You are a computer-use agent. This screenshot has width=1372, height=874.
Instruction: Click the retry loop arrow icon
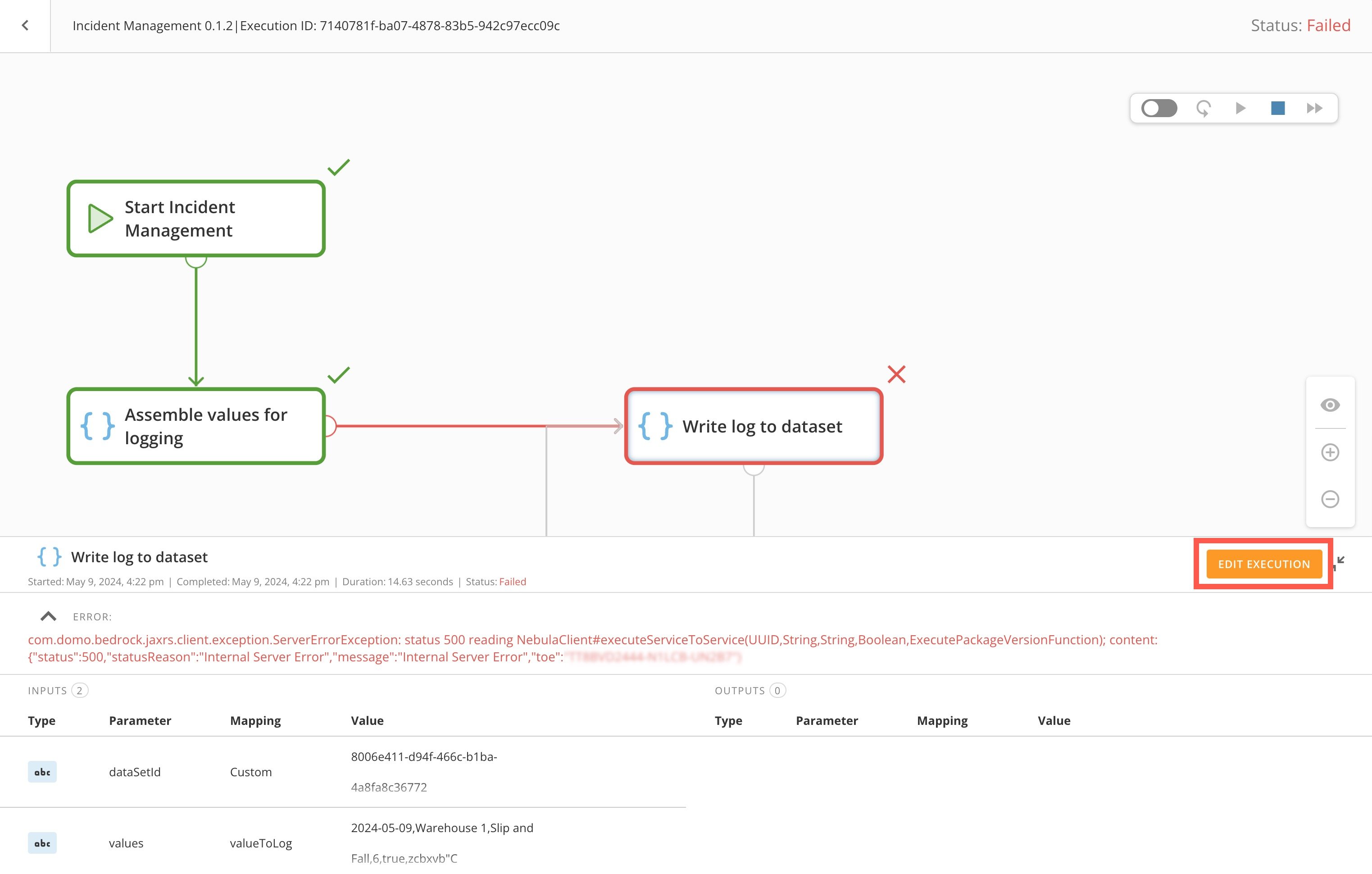[1204, 108]
